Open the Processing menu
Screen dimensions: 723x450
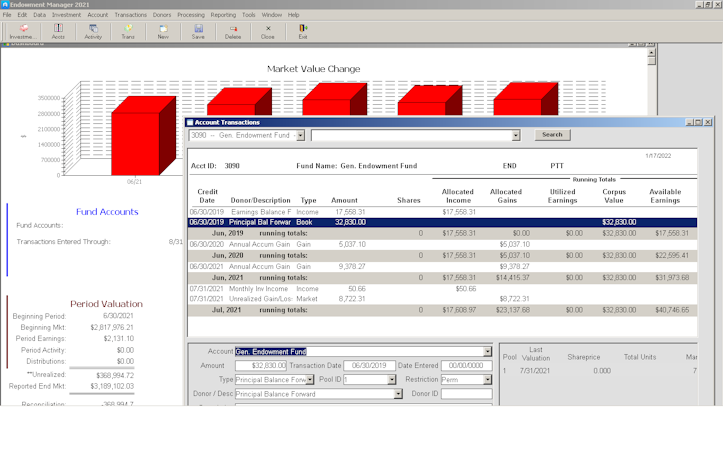tap(191, 15)
